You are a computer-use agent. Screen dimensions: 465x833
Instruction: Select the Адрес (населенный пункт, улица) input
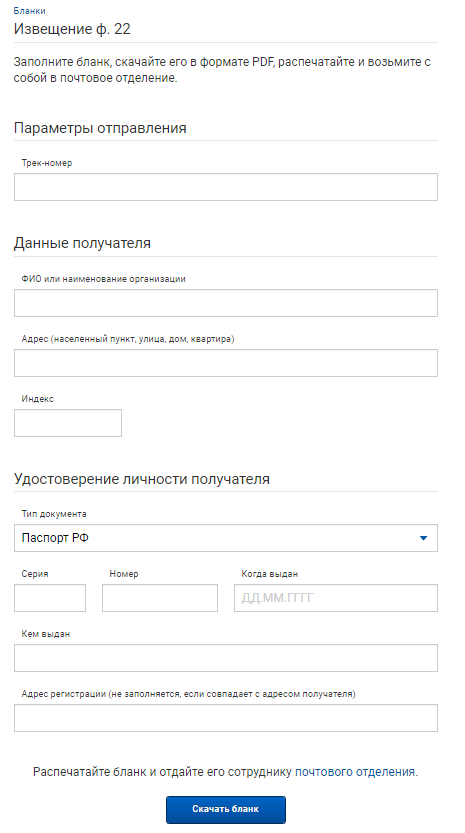click(x=226, y=363)
